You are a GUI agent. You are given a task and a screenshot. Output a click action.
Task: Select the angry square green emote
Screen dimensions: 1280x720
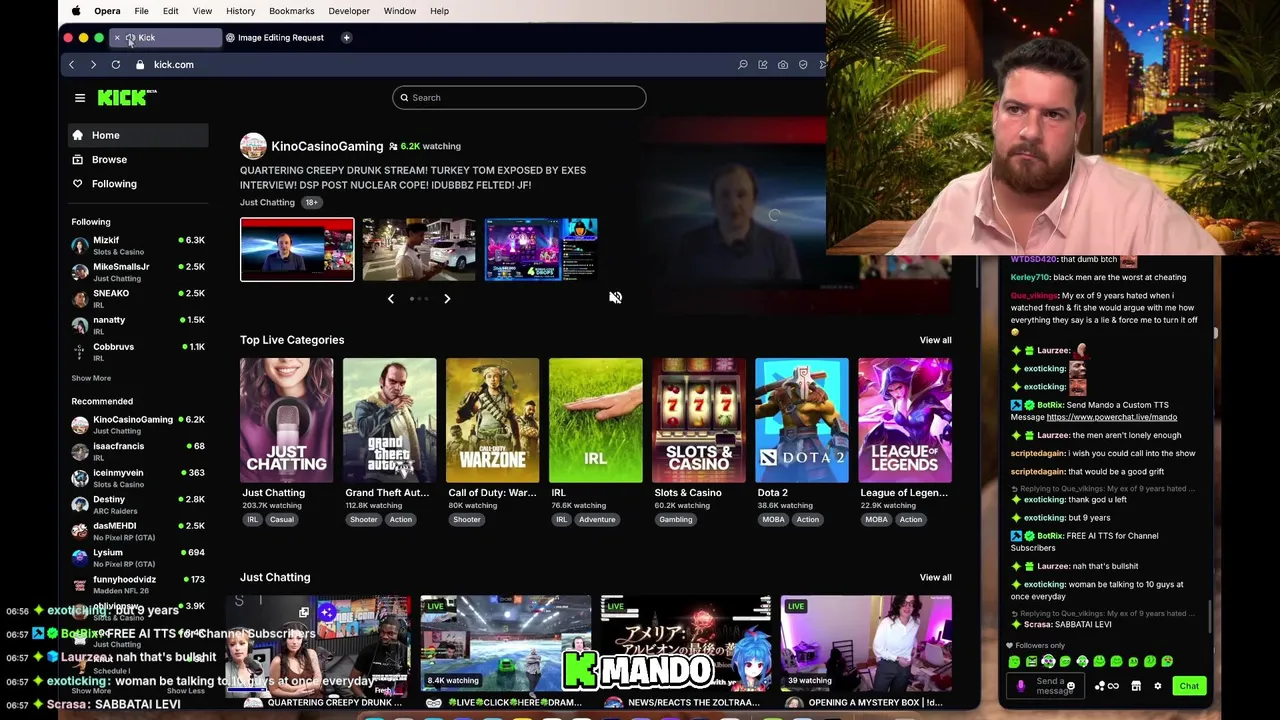pyautogui.click(x=1031, y=661)
